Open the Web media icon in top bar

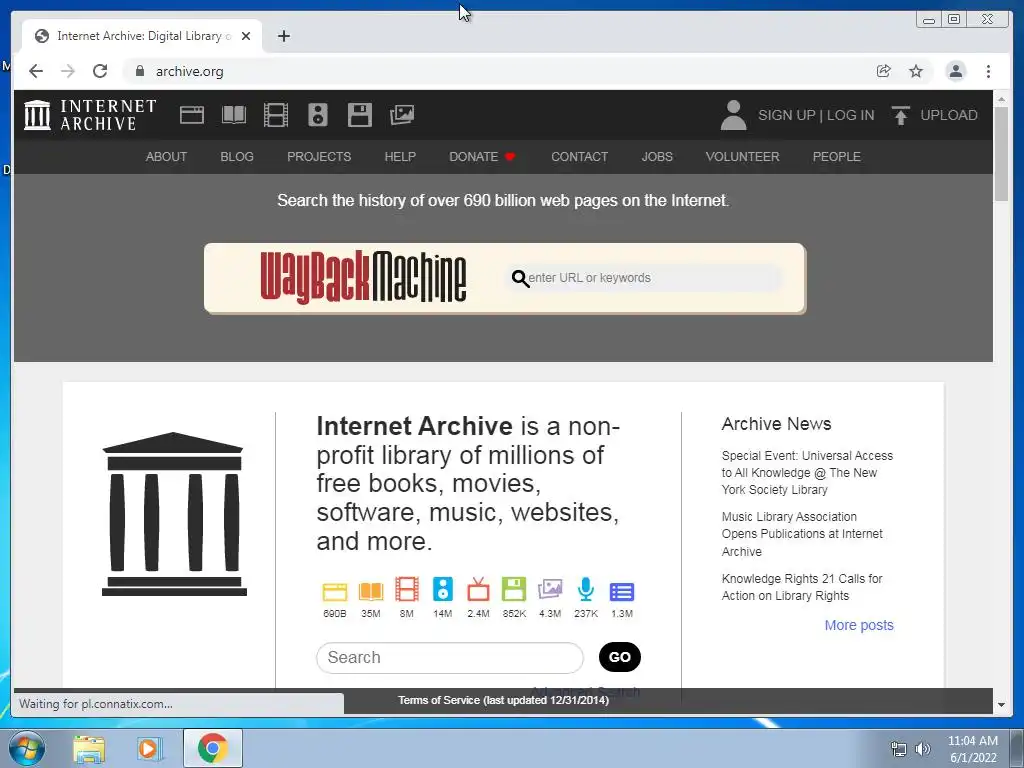pos(191,115)
